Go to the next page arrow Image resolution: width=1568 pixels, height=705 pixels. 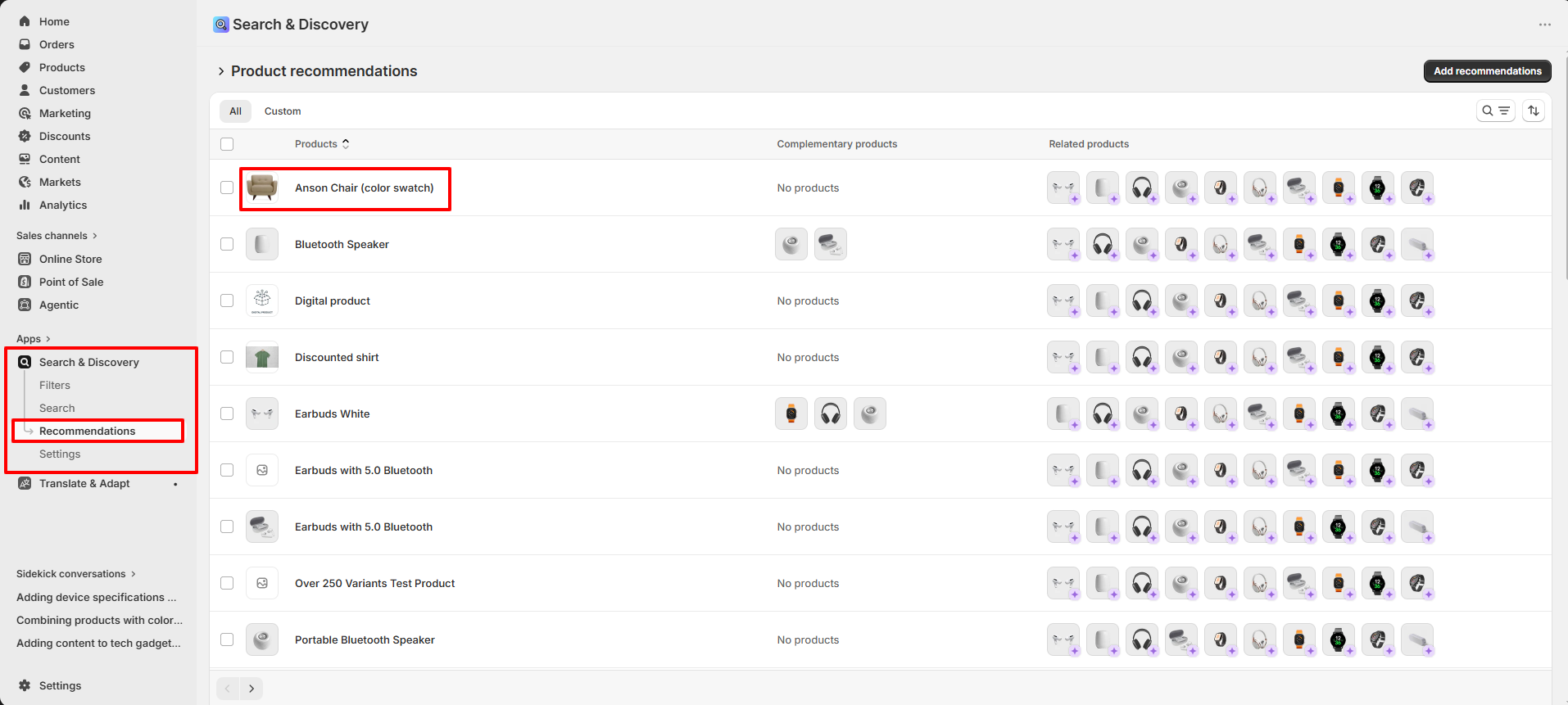pos(252,689)
